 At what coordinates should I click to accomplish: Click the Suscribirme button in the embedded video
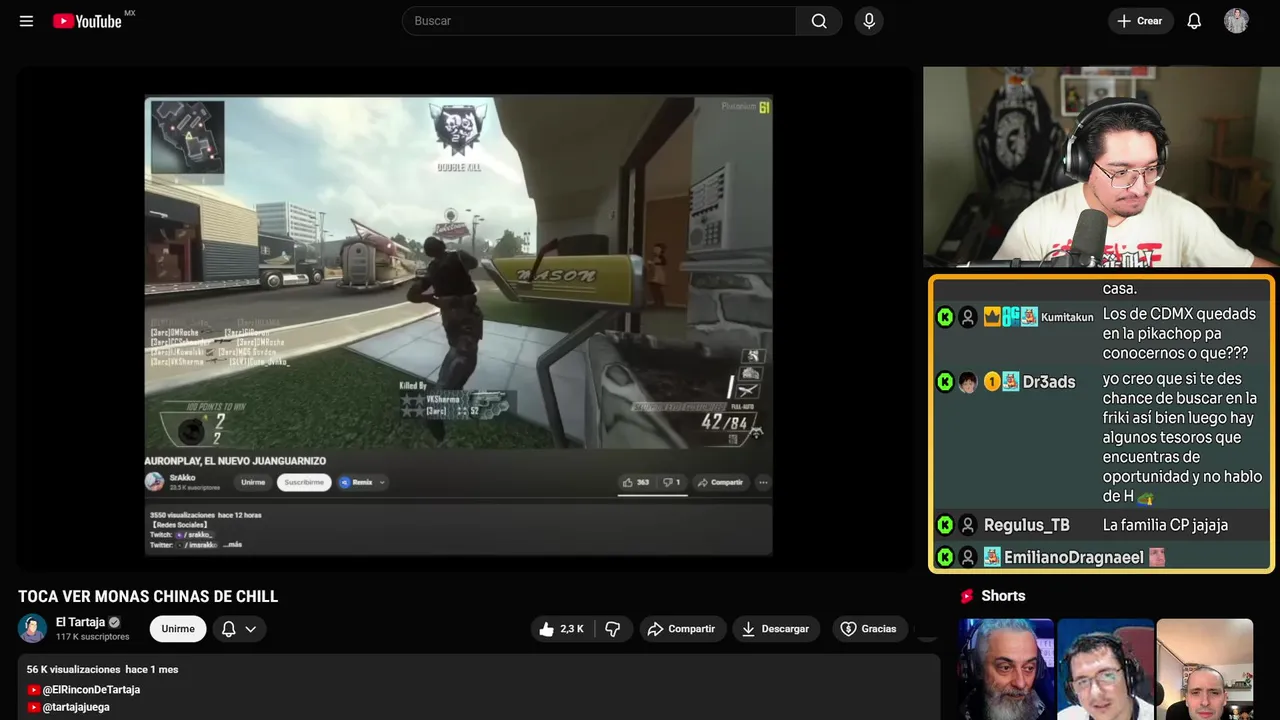pyautogui.click(x=304, y=482)
